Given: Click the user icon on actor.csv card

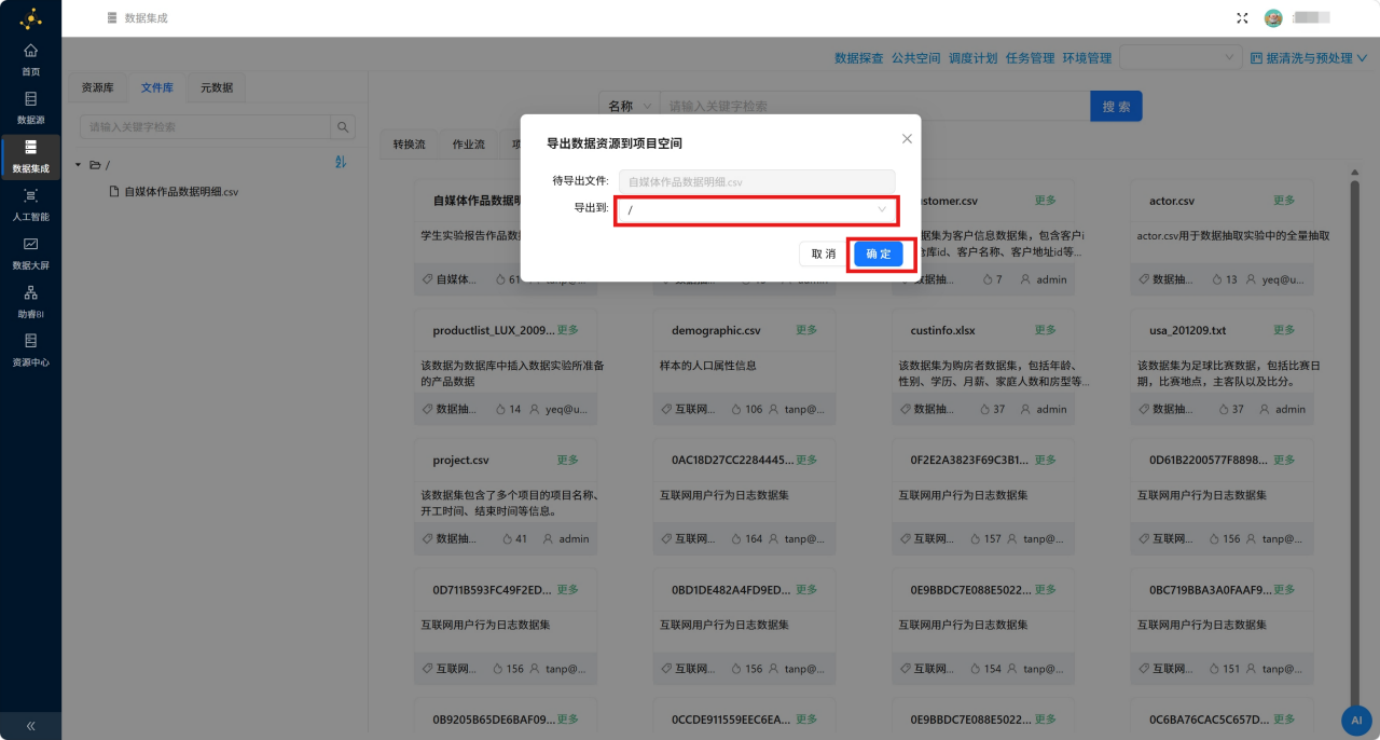Looking at the screenshot, I should click(x=1249, y=280).
